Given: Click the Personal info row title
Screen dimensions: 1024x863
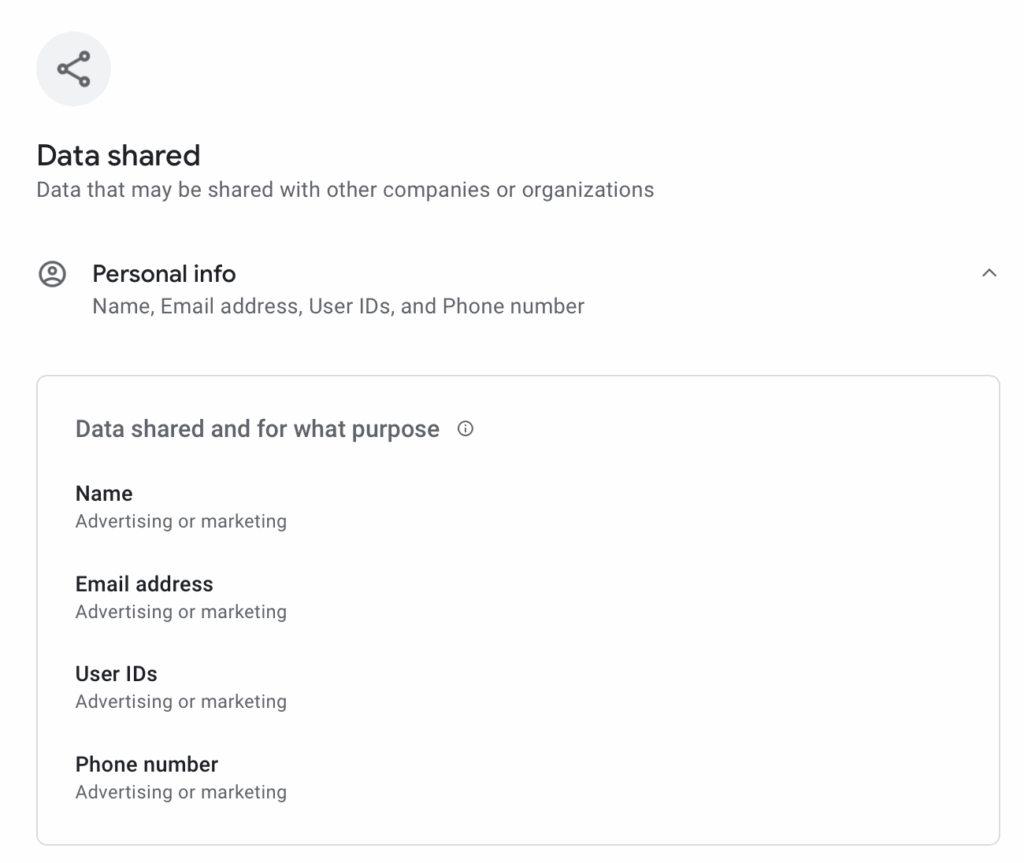Looking at the screenshot, I should point(164,273).
